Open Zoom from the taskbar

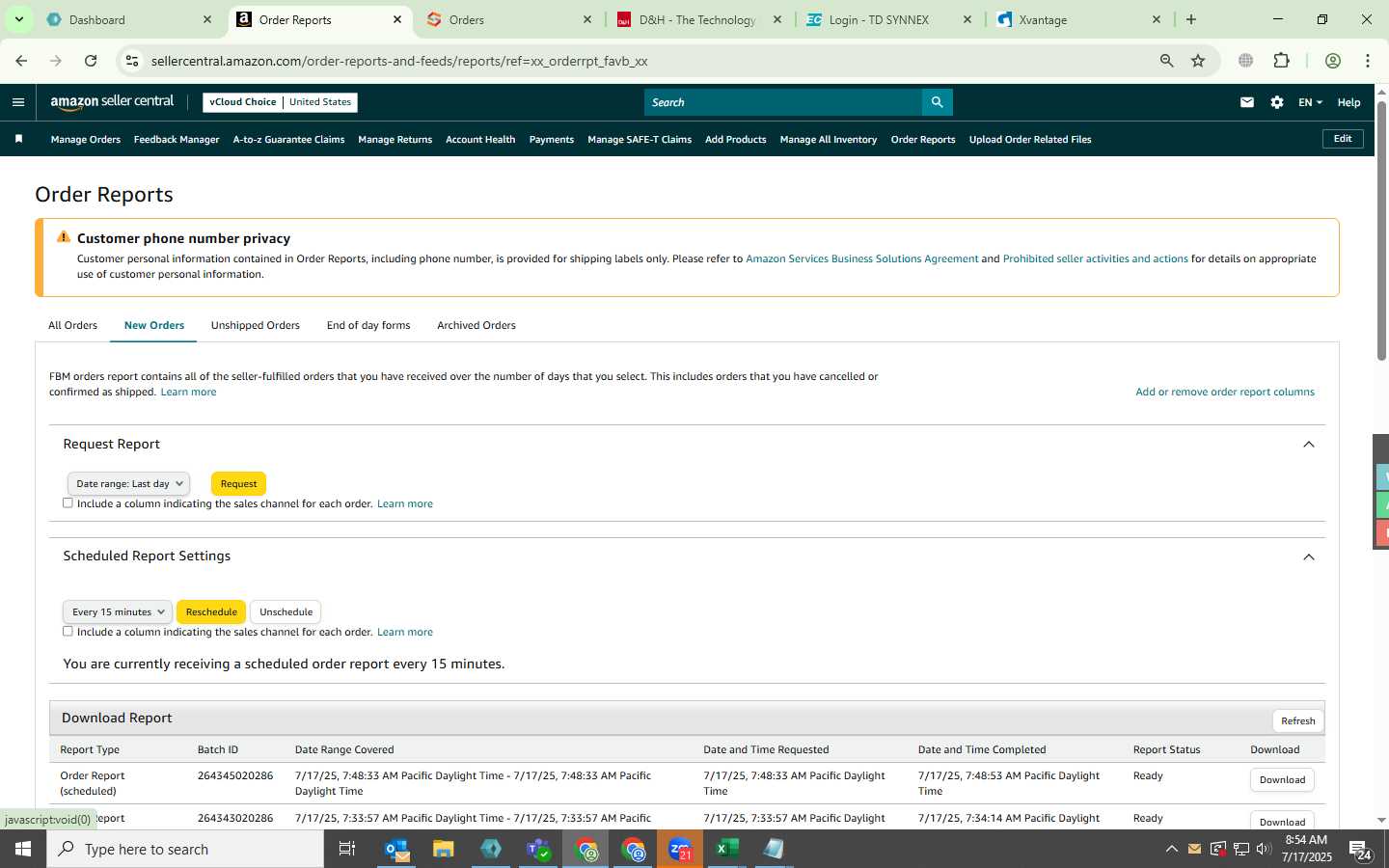pyautogui.click(x=680, y=849)
